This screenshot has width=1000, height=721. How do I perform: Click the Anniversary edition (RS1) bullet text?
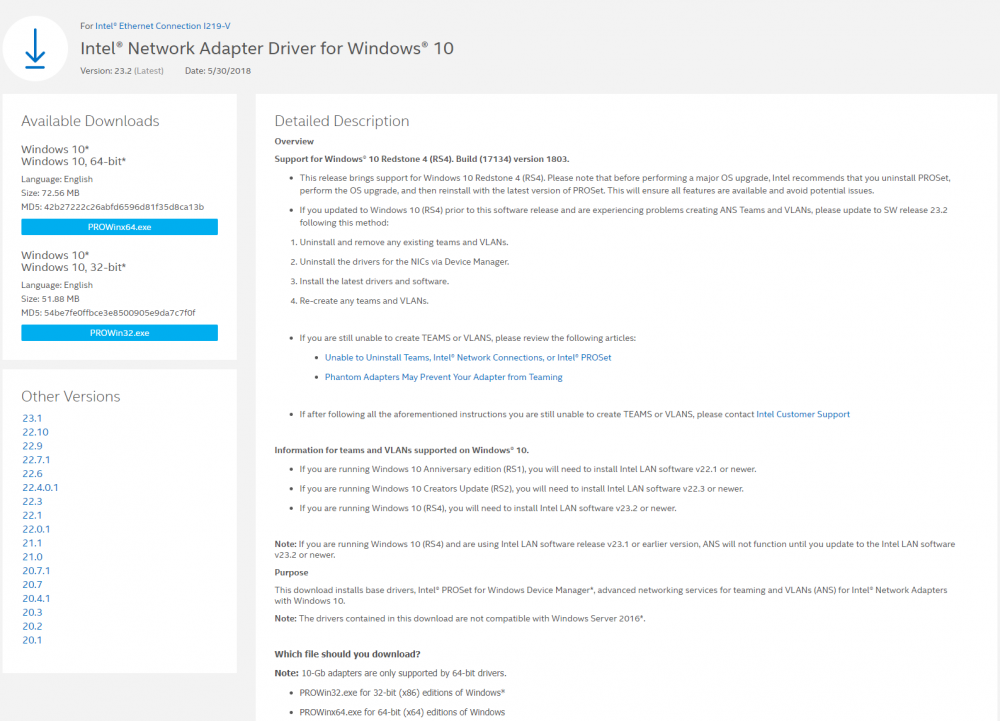(x=528, y=469)
